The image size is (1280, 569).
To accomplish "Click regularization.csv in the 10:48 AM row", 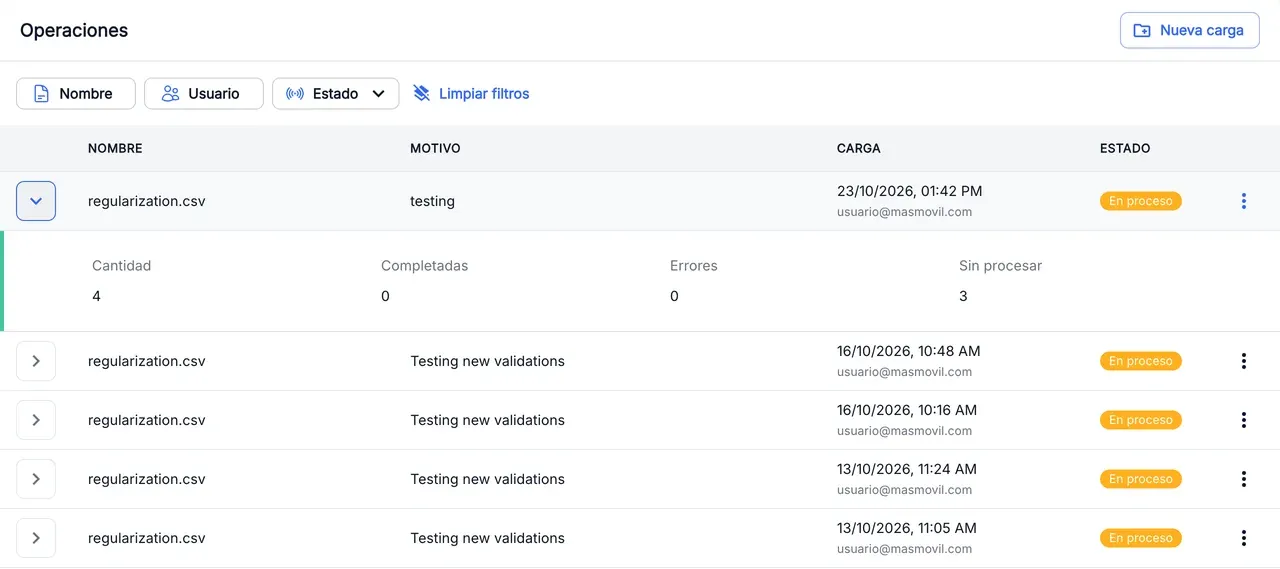I will coord(147,361).
